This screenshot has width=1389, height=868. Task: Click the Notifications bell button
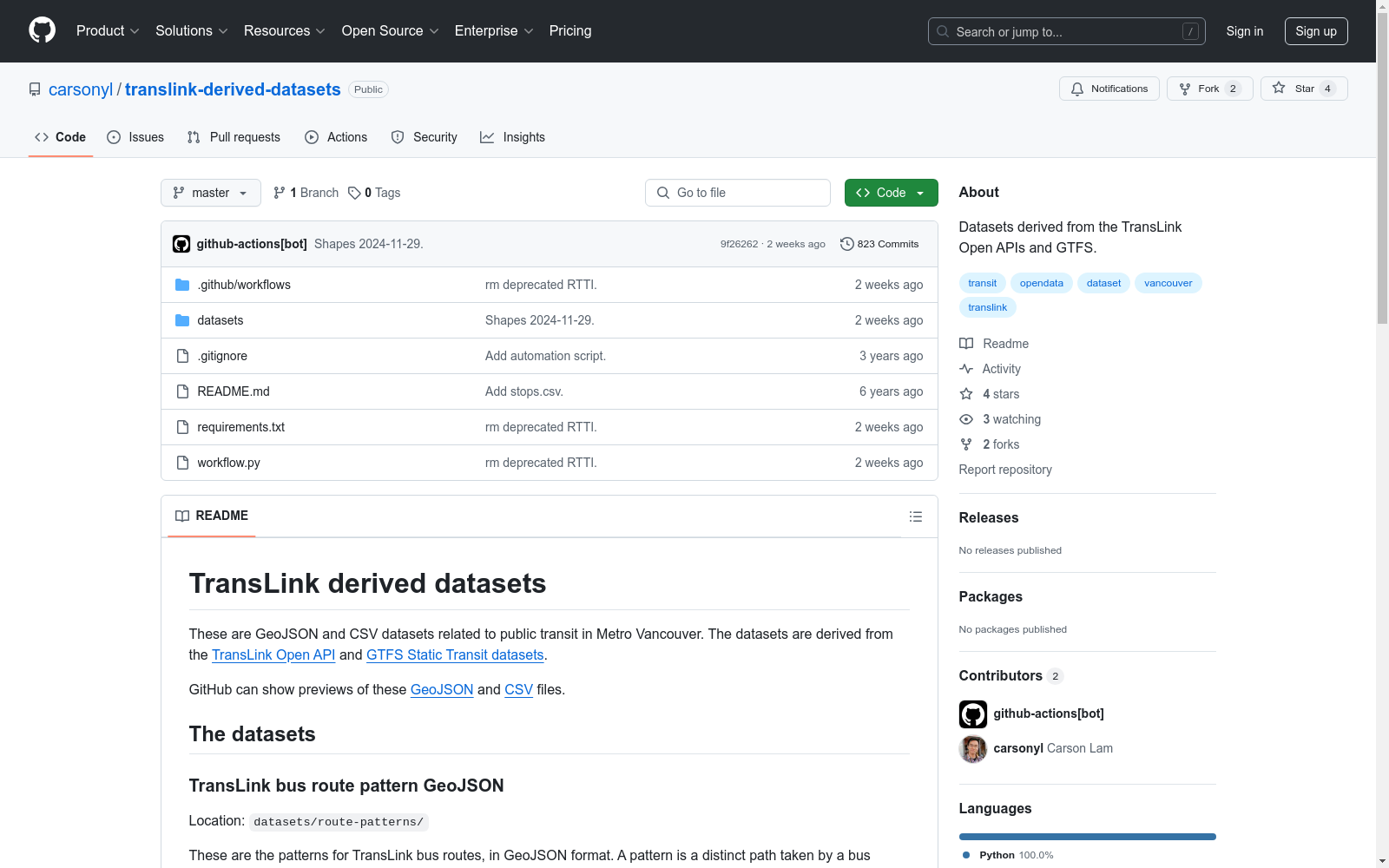(x=1109, y=89)
